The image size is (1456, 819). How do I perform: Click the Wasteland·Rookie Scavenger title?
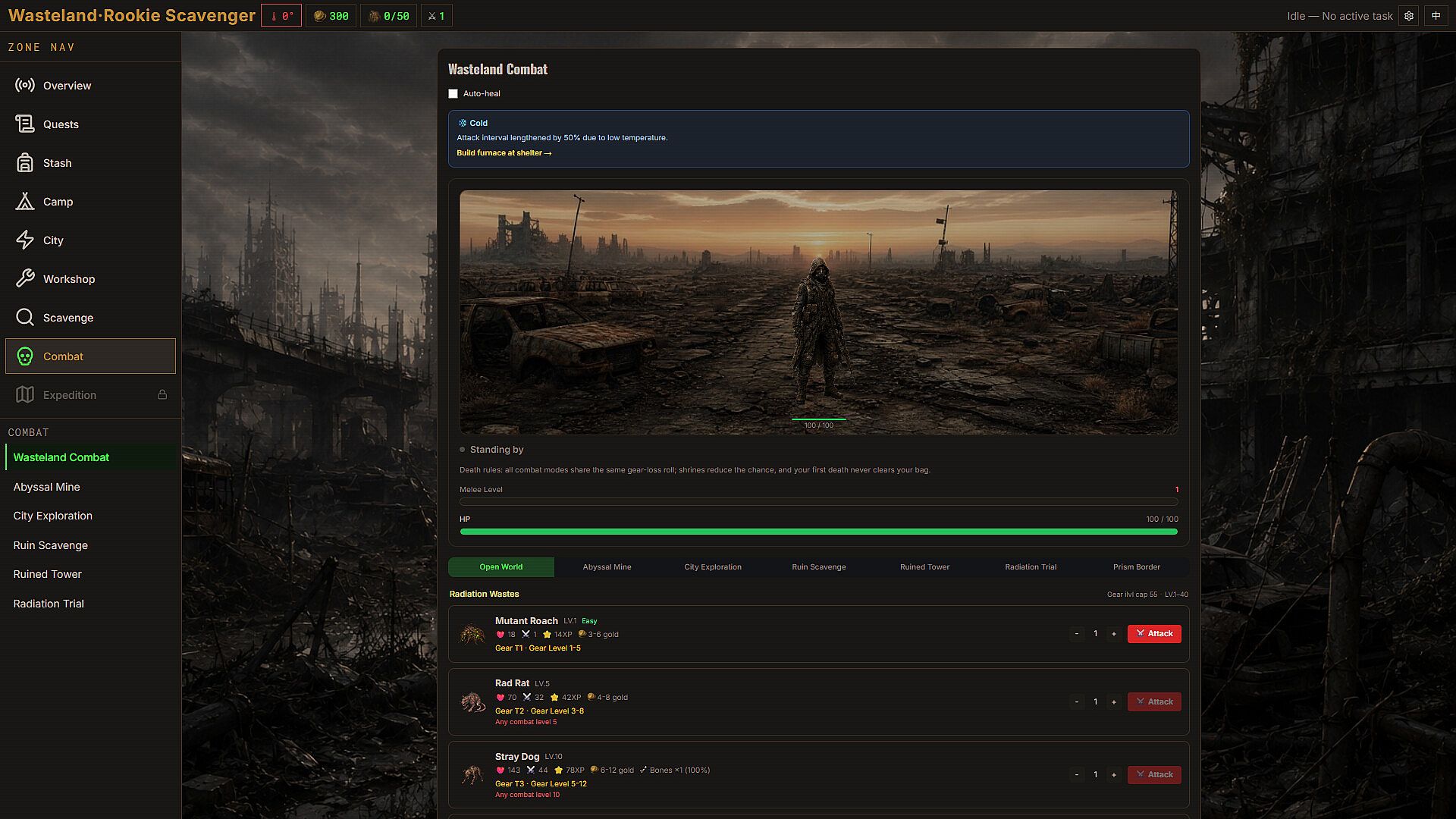pyautogui.click(x=132, y=16)
